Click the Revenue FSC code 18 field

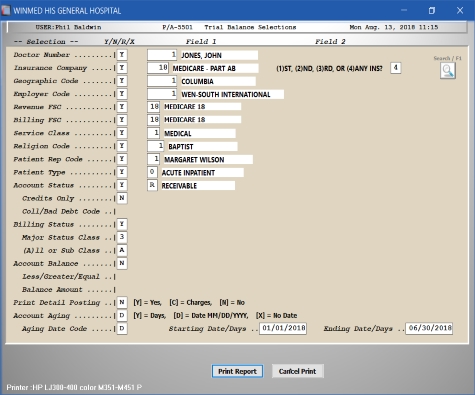pyautogui.click(x=153, y=107)
